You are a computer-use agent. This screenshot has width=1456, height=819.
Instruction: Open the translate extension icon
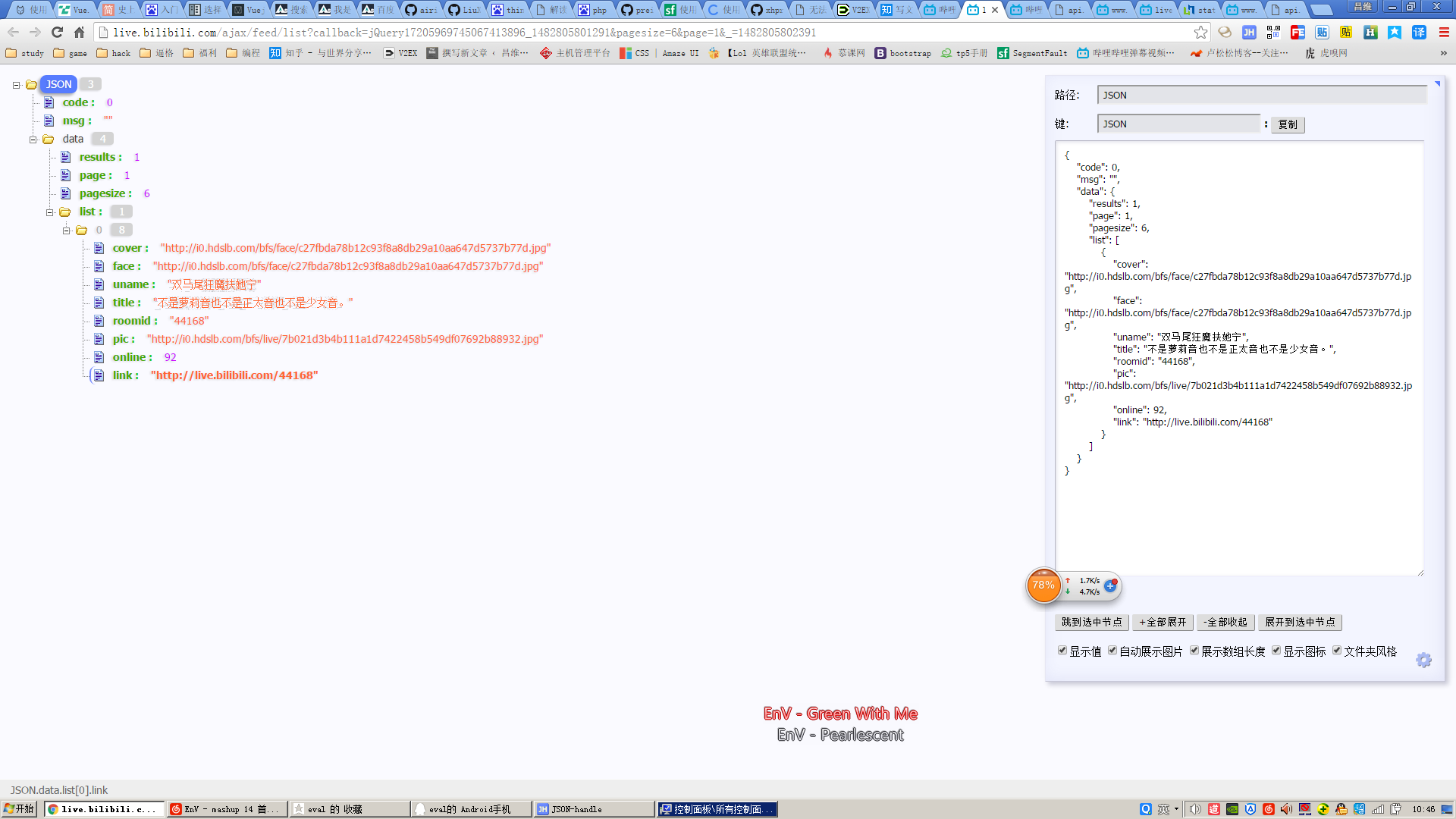pos(1419,33)
